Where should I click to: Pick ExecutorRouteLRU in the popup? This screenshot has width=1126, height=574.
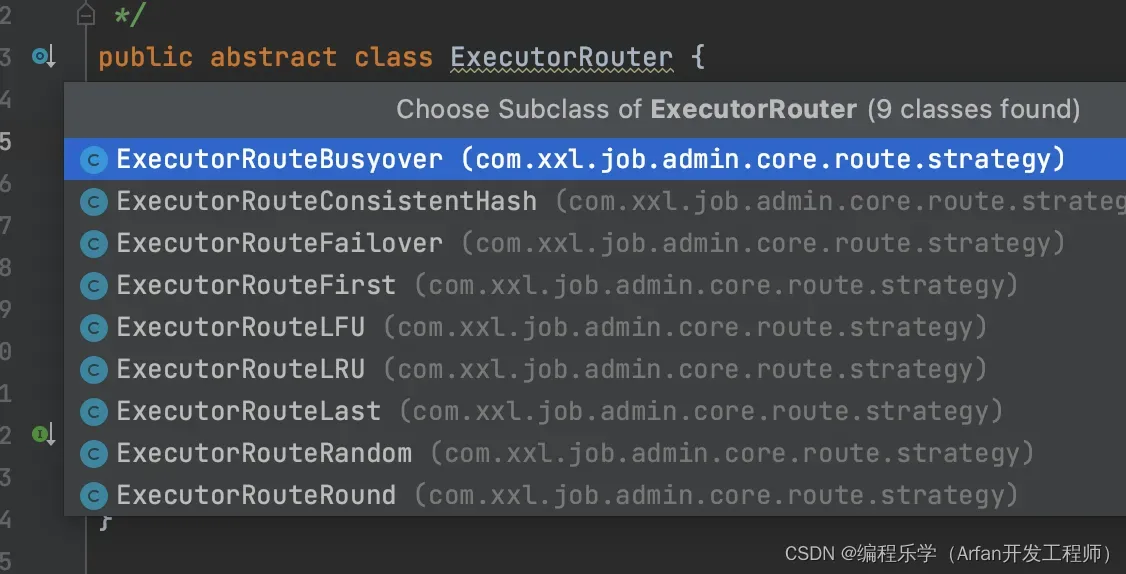(595, 370)
